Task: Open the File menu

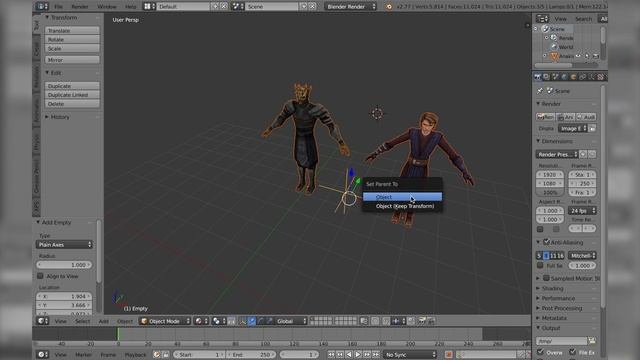Action: [x=59, y=7]
